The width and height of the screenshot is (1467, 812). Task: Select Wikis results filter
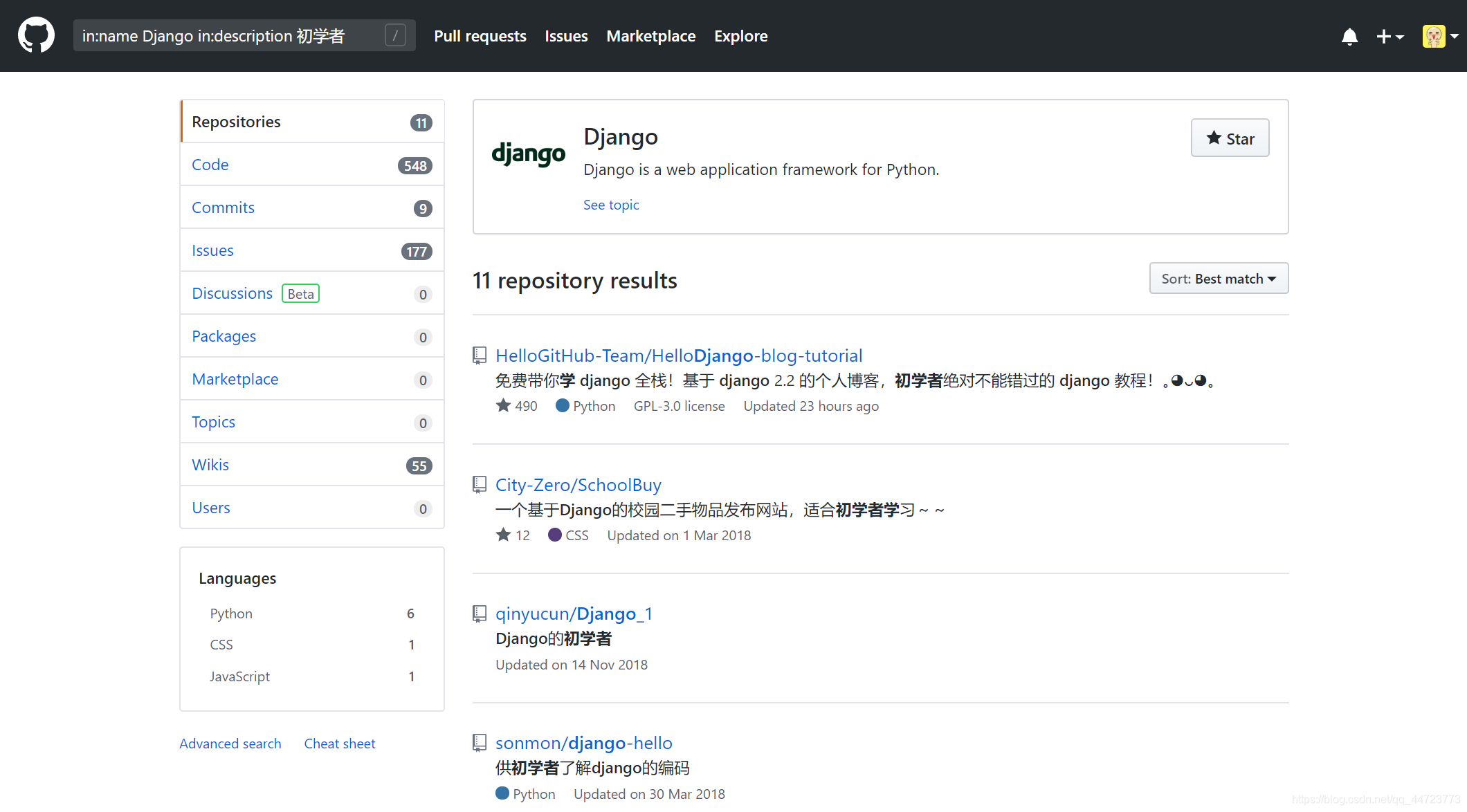pos(312,465)
